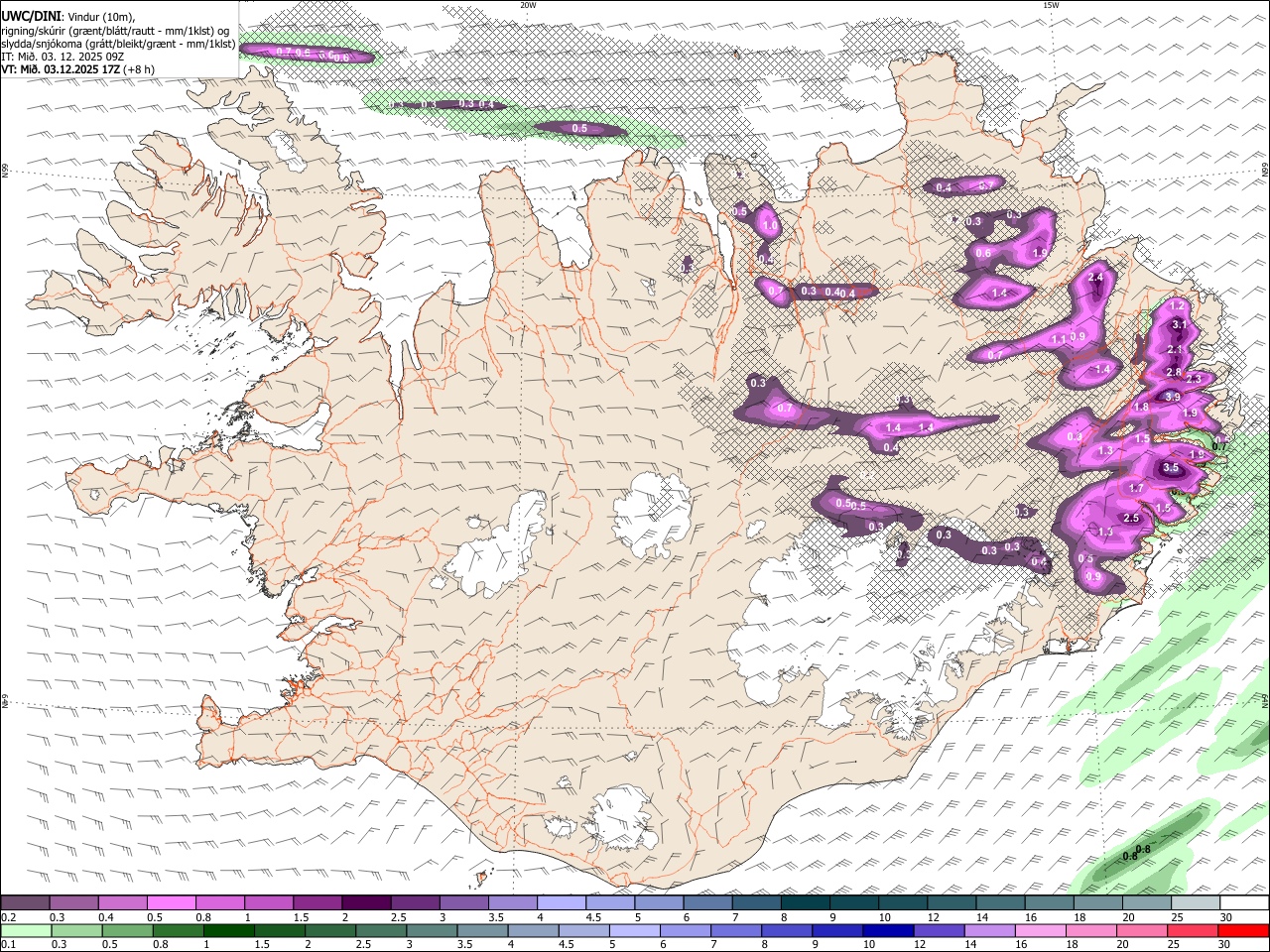This screenshot has height=952, width=1270.
Task: Click the 20W longitude label
Action: coord(528,5)
